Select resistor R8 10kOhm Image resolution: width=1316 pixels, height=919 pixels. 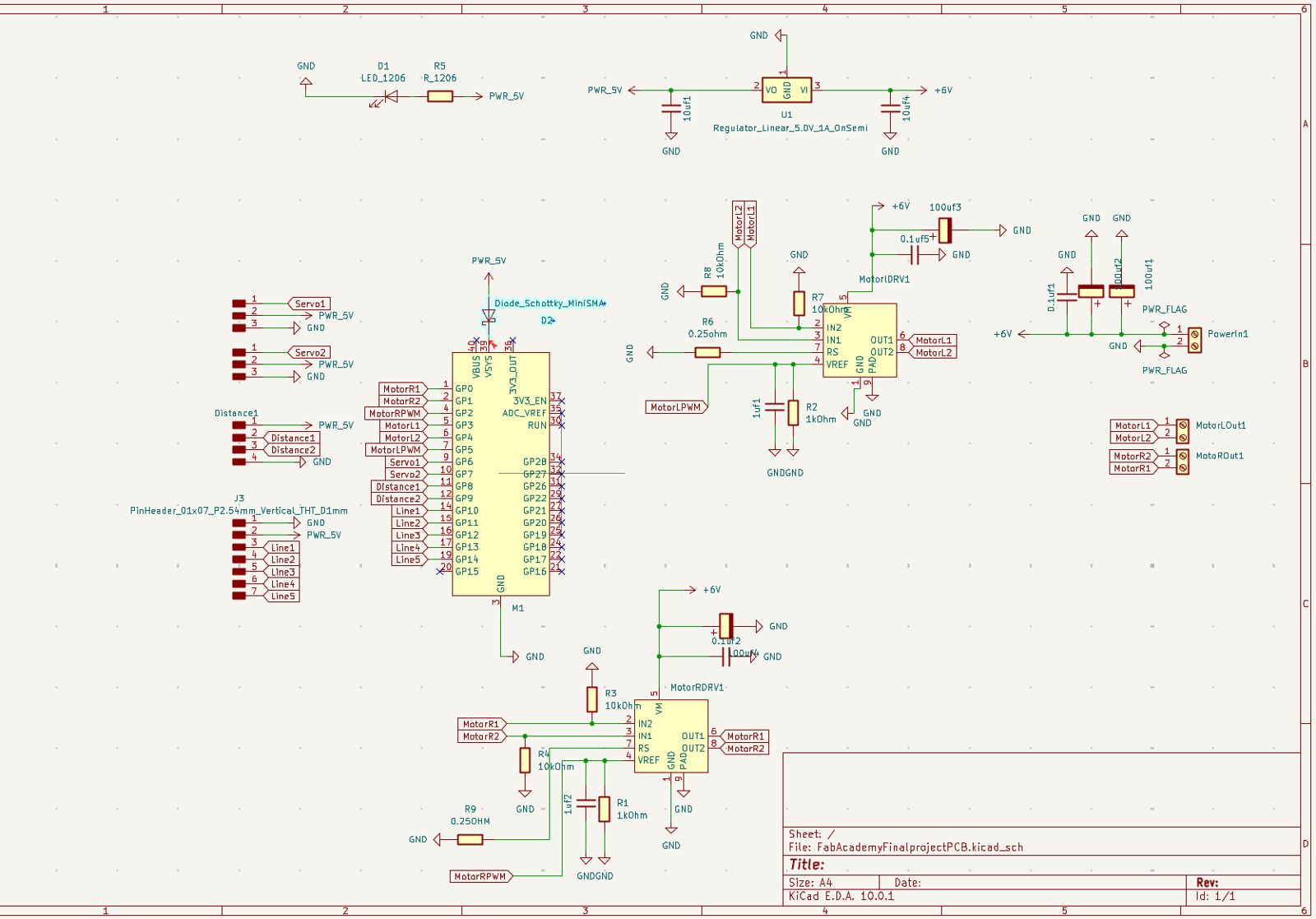point(714,291)
